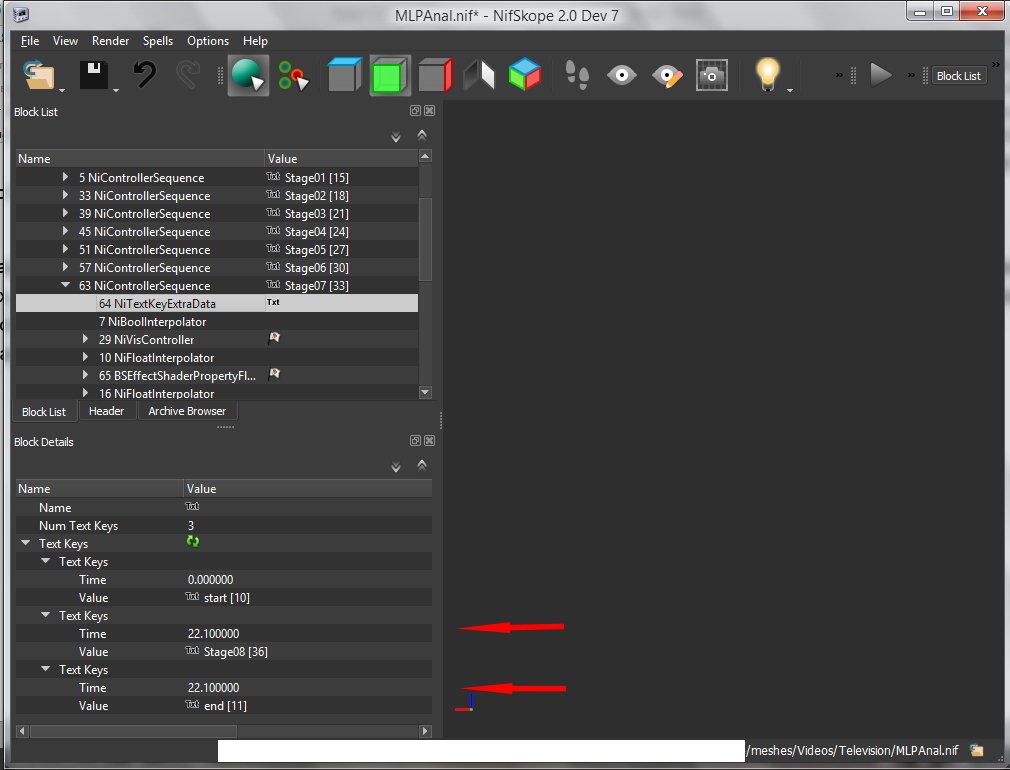Click the Load file folder icon
Screen dimensions: 1010x770
[x=40, y=76]
